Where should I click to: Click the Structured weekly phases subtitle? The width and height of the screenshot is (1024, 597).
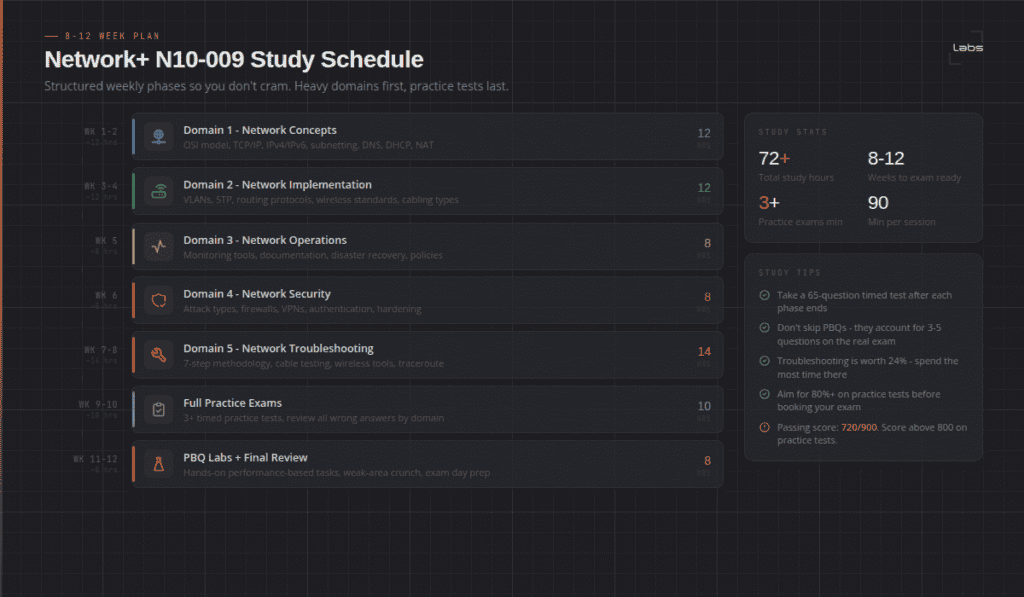(x=276, y=86)
